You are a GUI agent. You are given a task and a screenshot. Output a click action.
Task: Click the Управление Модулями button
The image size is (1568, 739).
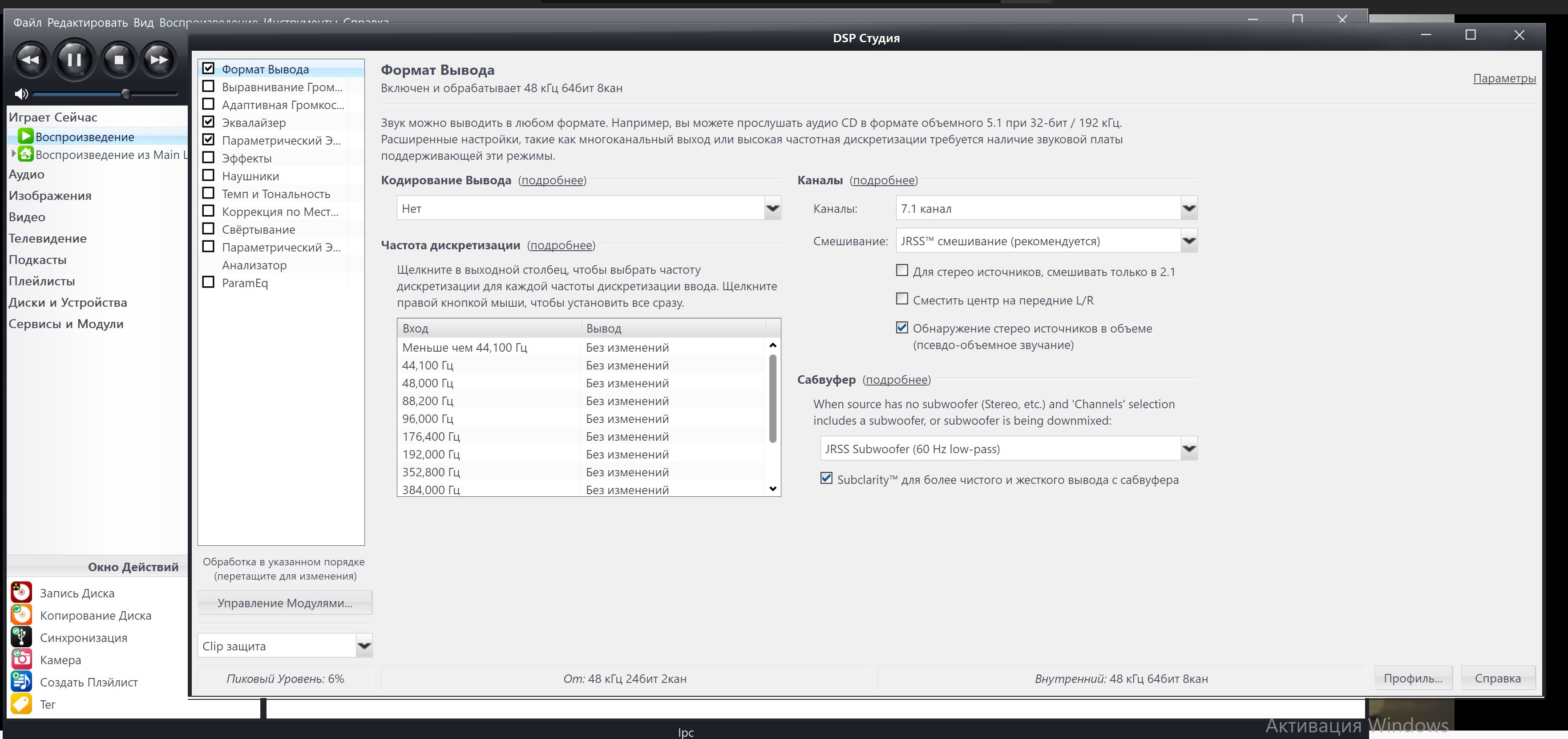click(284, 602)
